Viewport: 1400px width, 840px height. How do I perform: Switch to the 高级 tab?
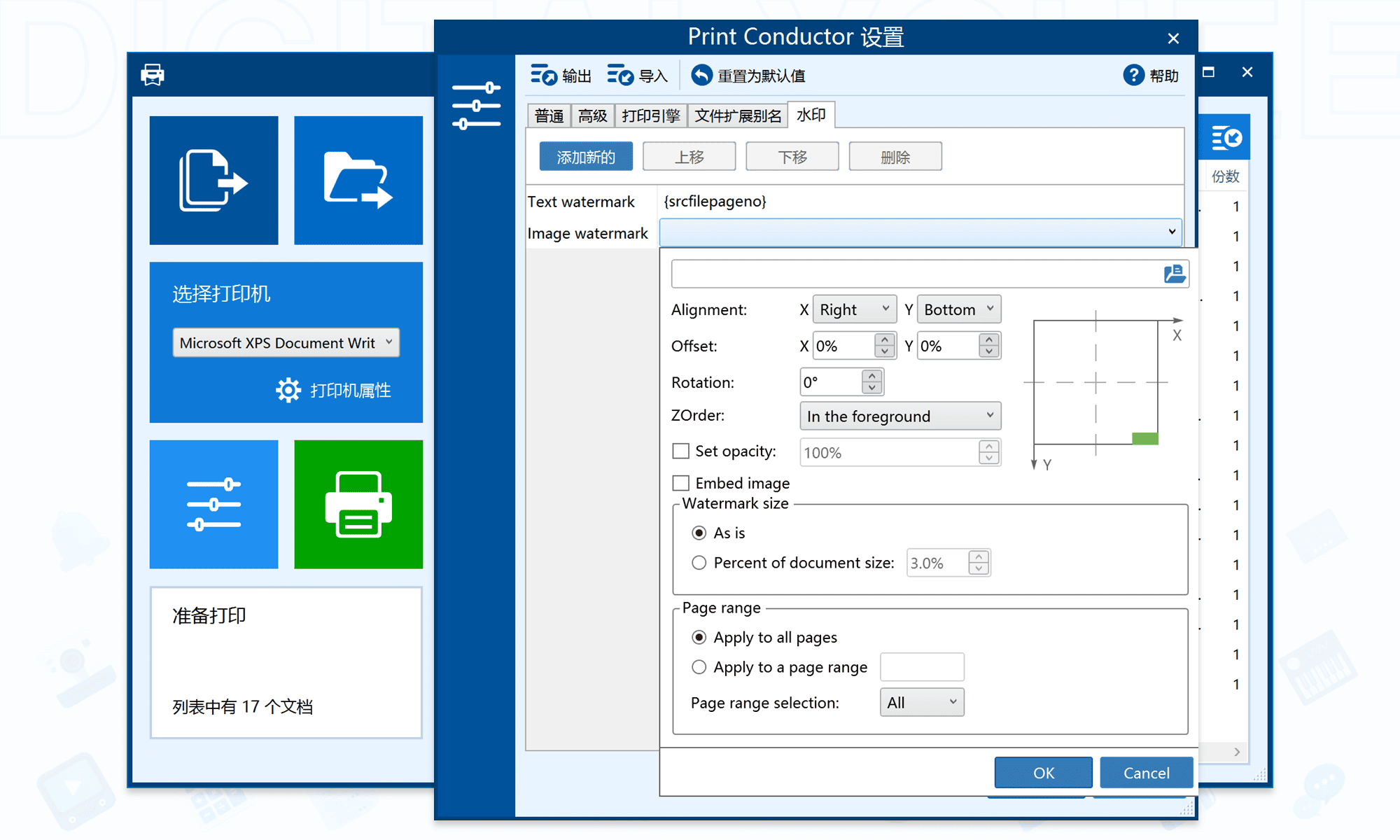click(592, 115)
